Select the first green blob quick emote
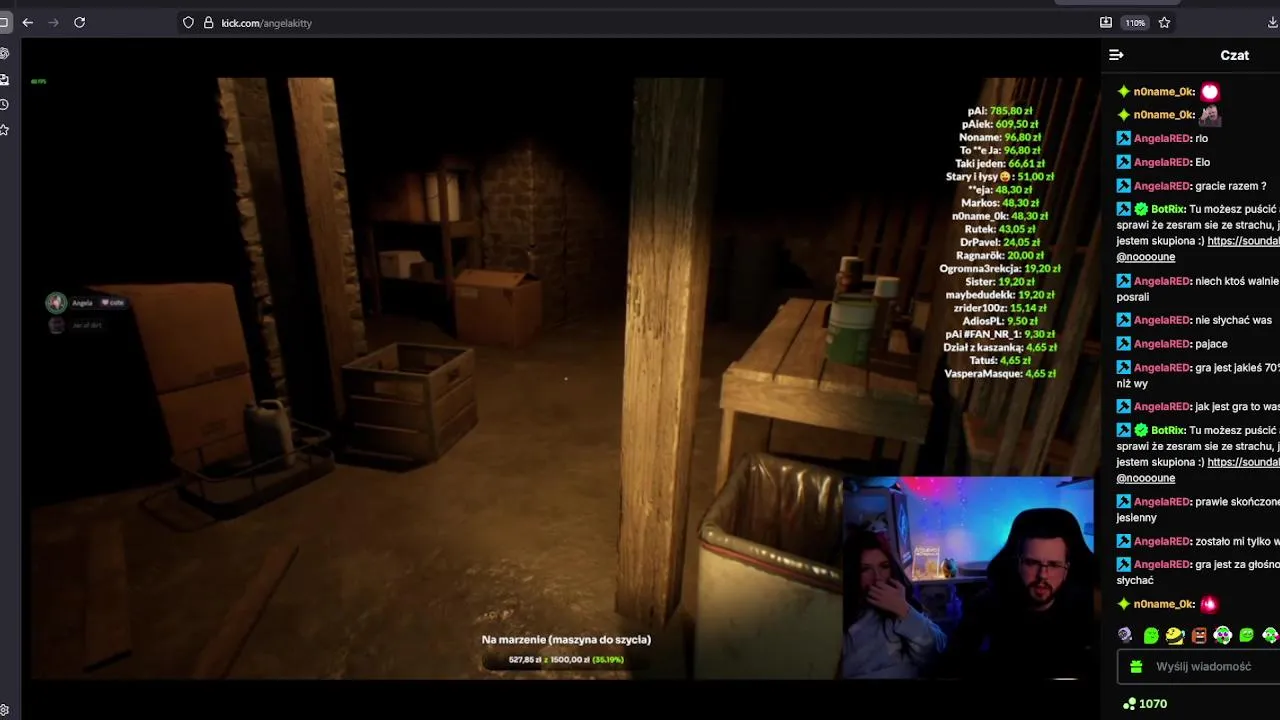Screen dimensions: 1280x720 [1151, 635]
